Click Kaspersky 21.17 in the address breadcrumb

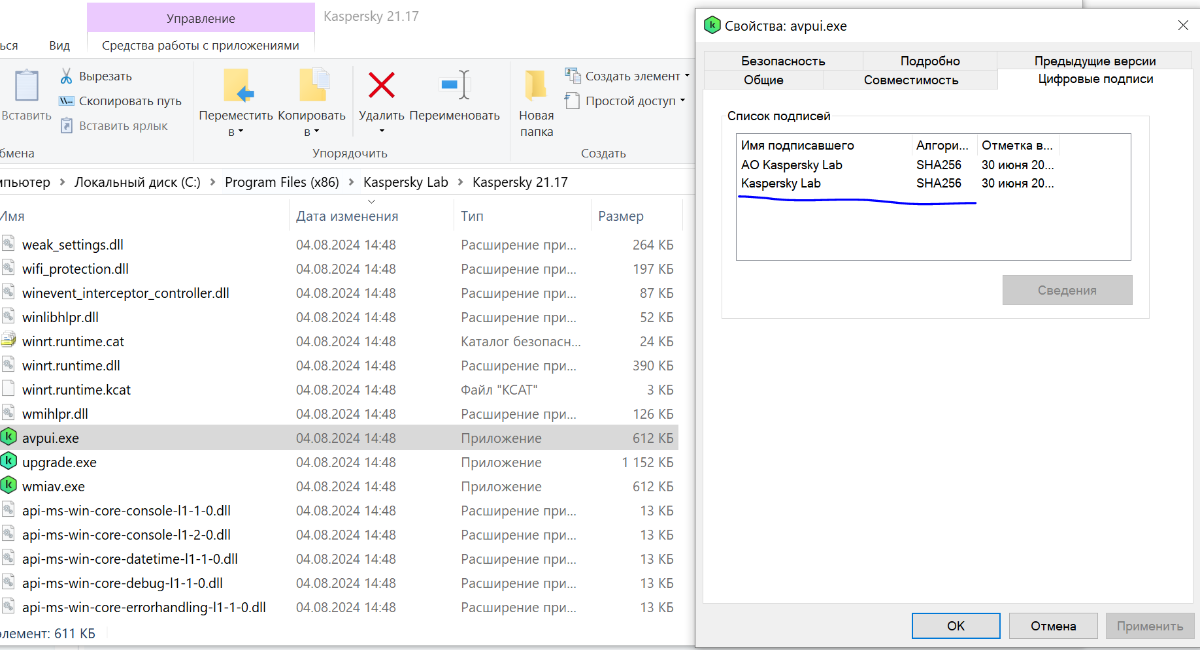(520, 182)
